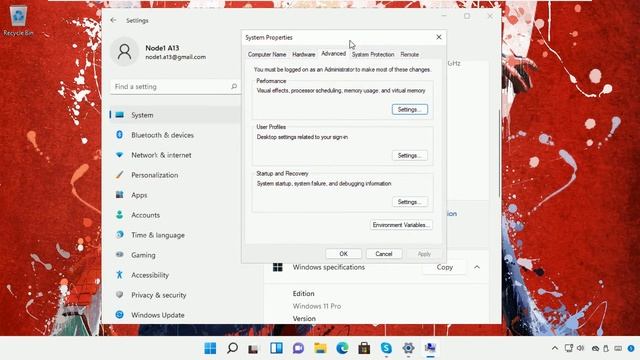This screenshot has height=360, width=640.
Task: Open File Explorer from the taskbar
Action: [x=320, y=348]
